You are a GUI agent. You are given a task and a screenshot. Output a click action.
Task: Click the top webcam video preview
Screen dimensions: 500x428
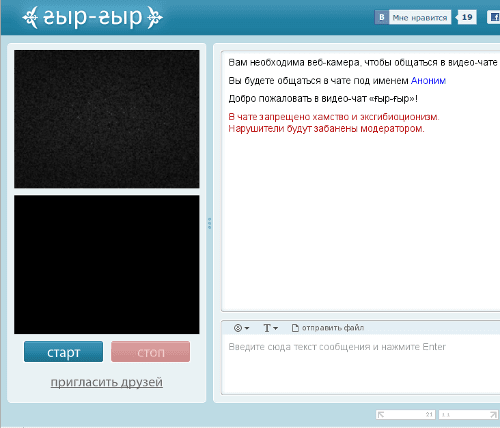(107, 119)
